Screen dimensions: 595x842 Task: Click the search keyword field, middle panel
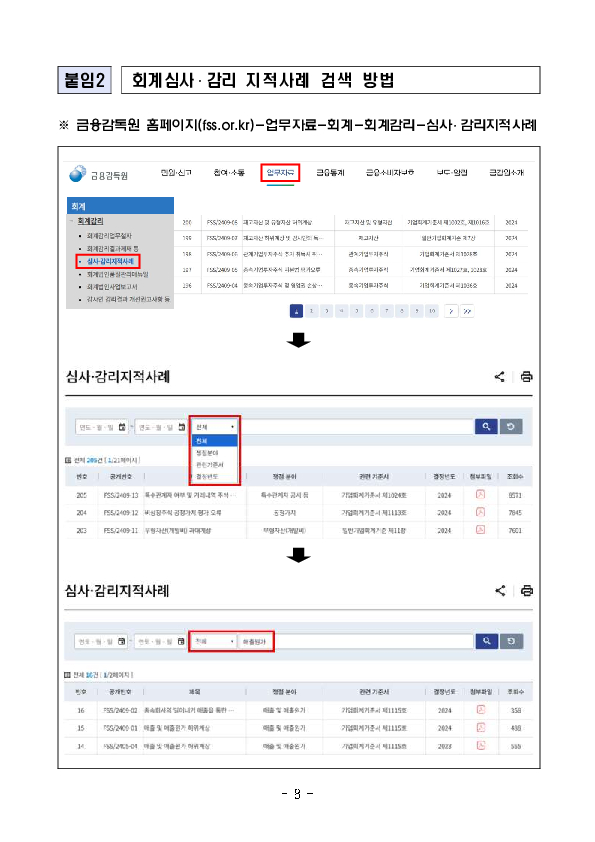tap(356, 427)
